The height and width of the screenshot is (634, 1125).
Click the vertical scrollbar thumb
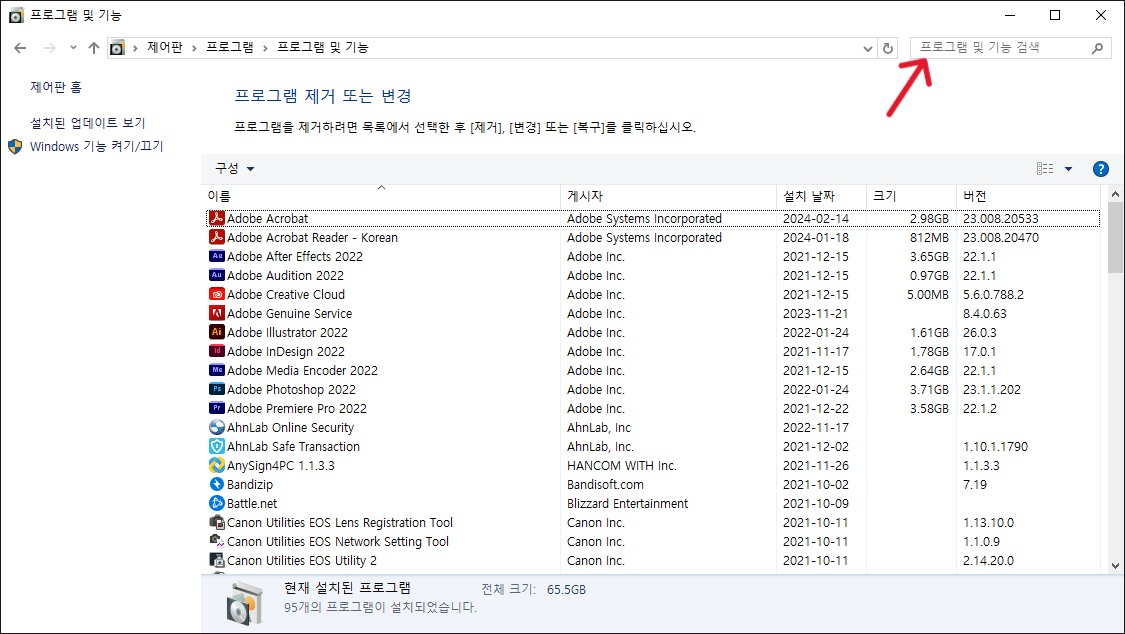point(1115,237)
